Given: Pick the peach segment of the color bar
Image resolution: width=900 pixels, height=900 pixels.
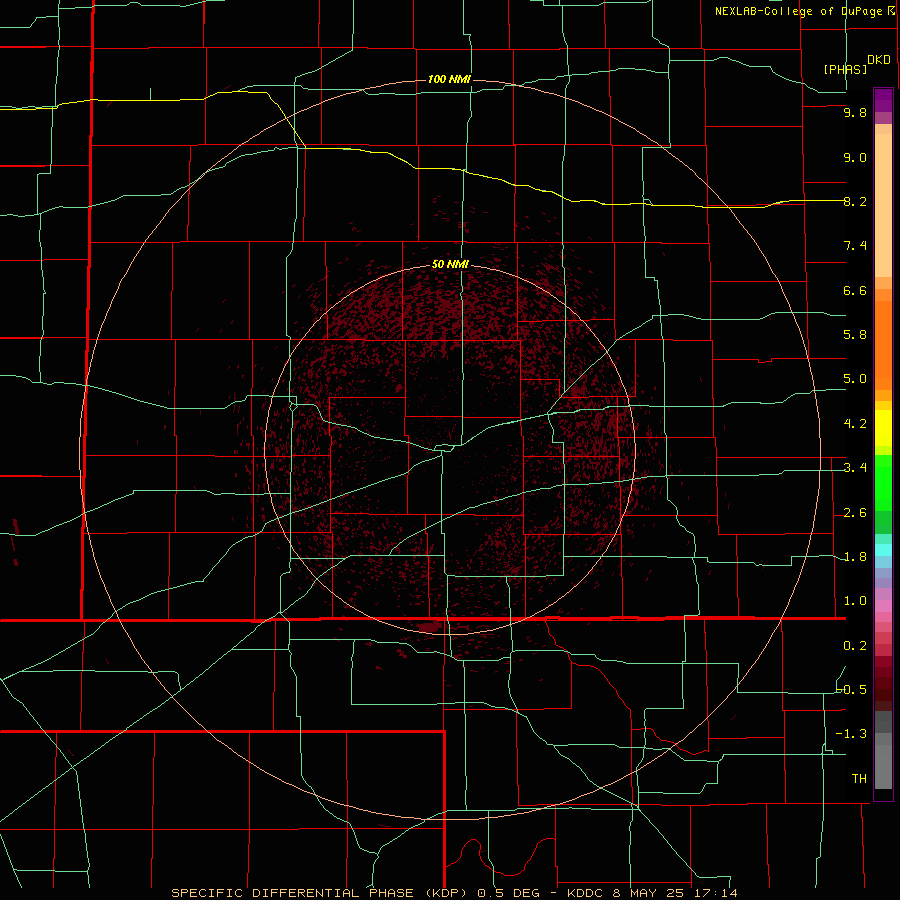Looking at the screenshot, I should [883, 205].
